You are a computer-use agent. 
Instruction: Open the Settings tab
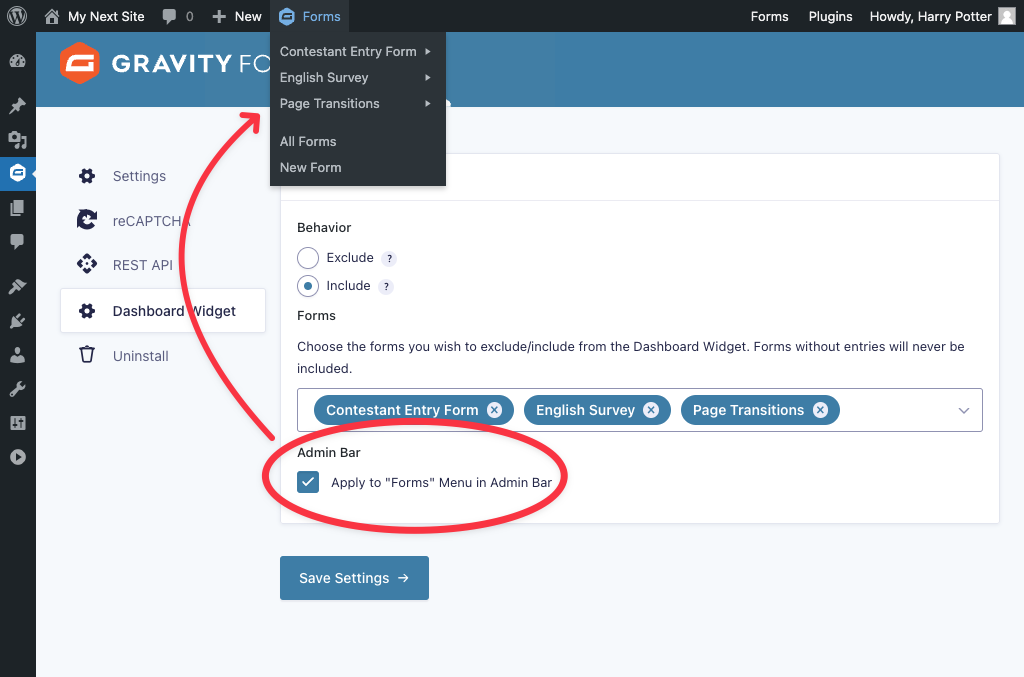[x=139, y=176]
